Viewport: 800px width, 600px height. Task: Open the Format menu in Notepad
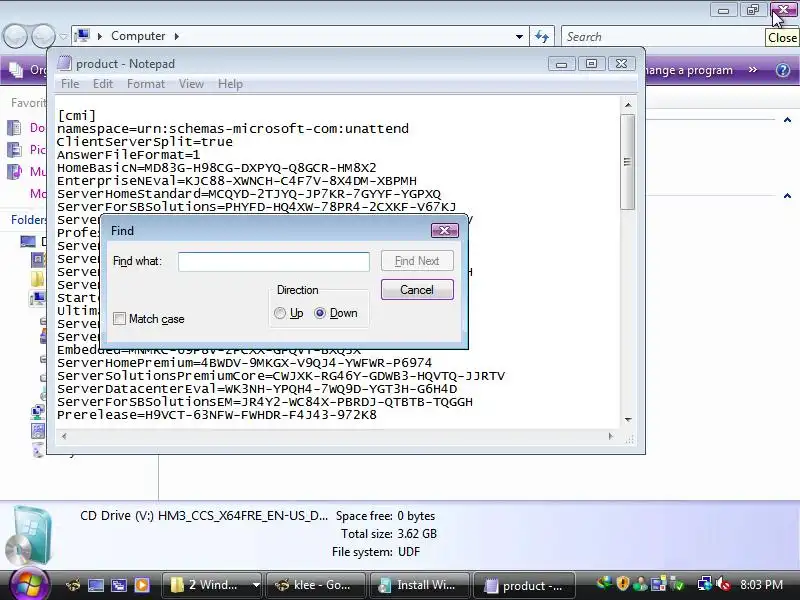tap(146, 84)
